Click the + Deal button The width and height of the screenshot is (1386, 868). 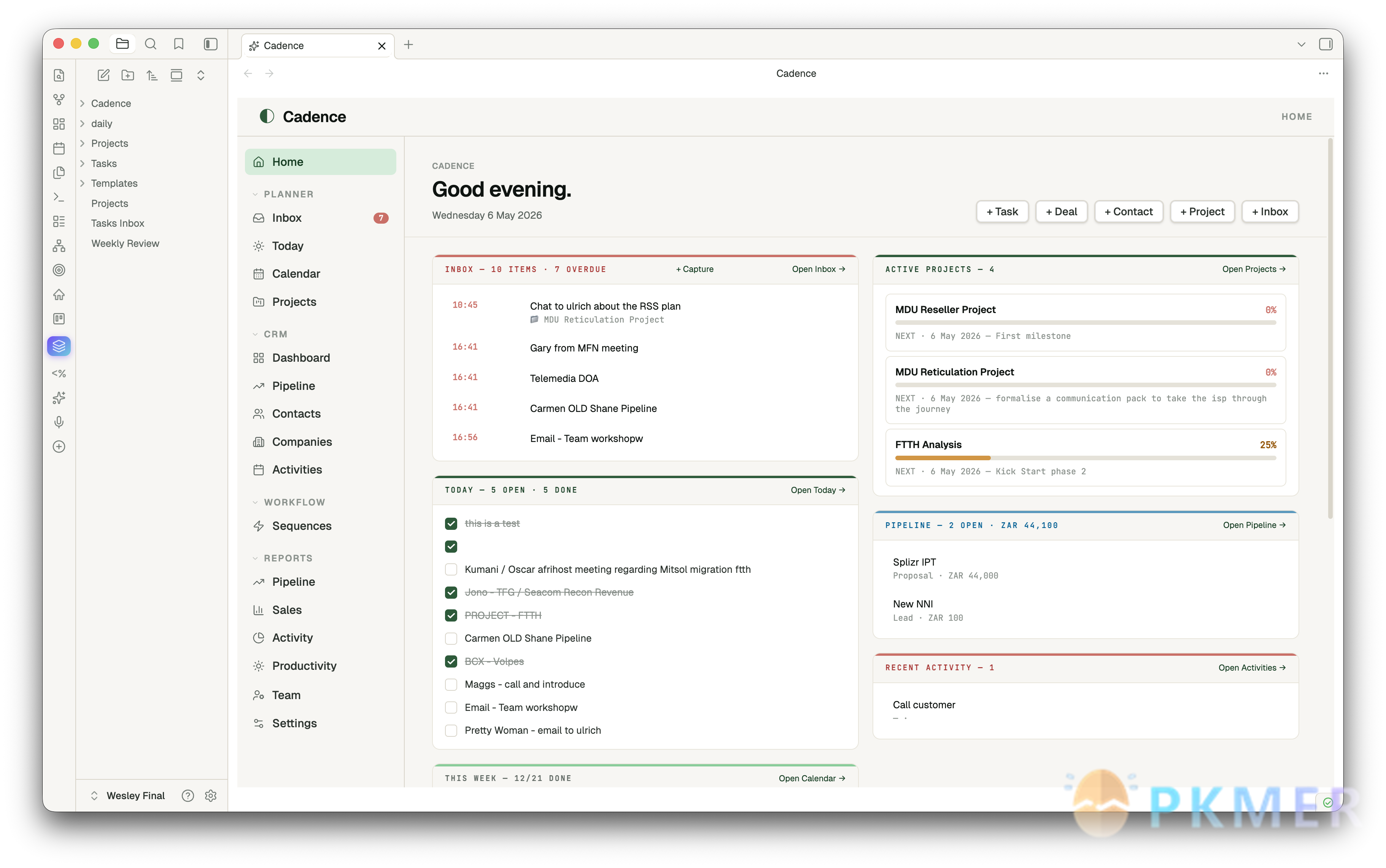pos(1061,211)
